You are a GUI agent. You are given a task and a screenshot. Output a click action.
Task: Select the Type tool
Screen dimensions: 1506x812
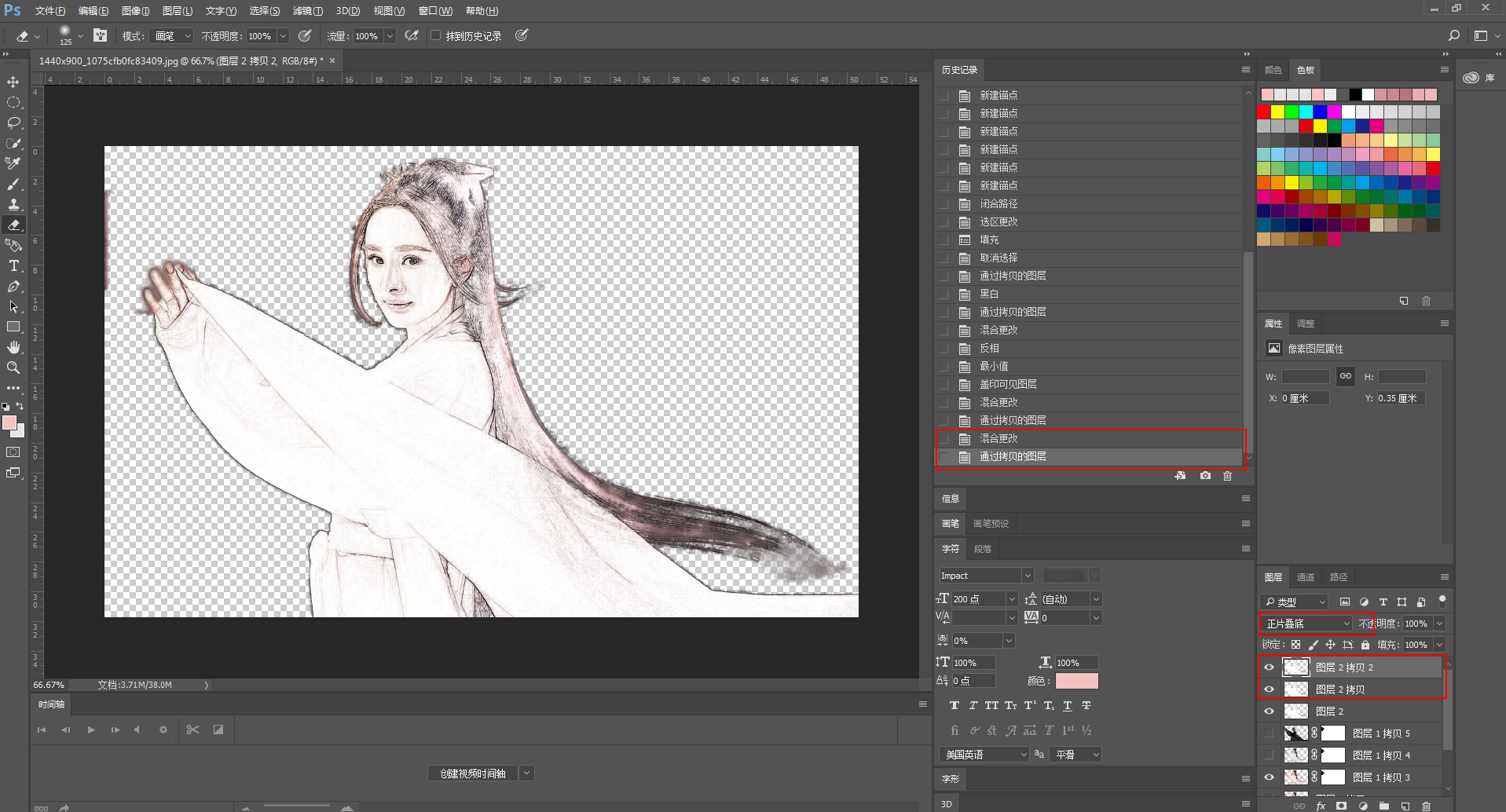click(x=13, y=265)
